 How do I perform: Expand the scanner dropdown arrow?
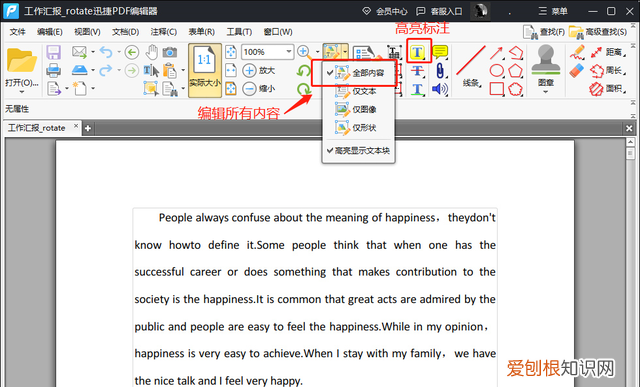(93, 70)
